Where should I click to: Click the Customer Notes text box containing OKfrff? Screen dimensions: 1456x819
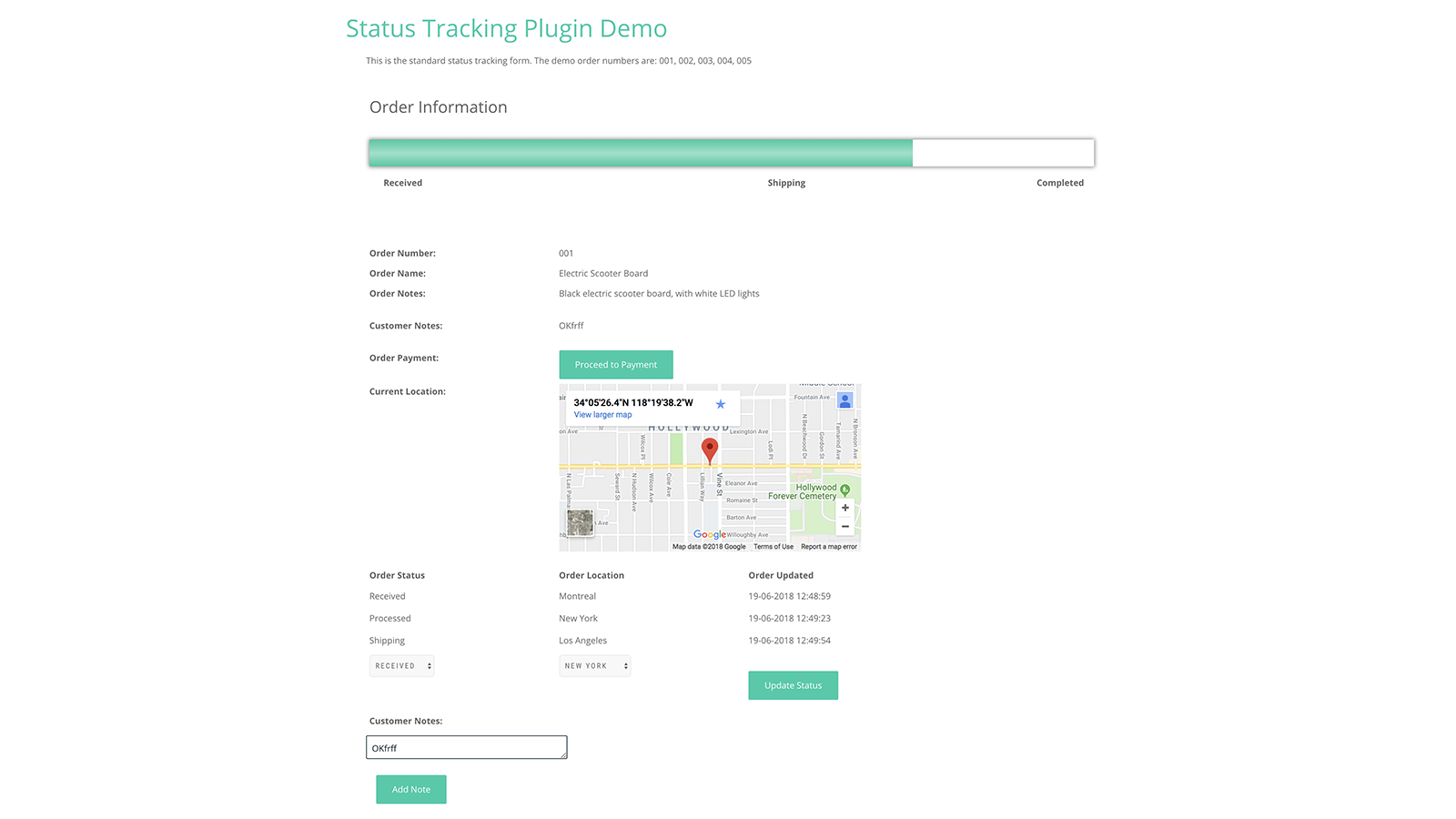(x=467, y=747)
